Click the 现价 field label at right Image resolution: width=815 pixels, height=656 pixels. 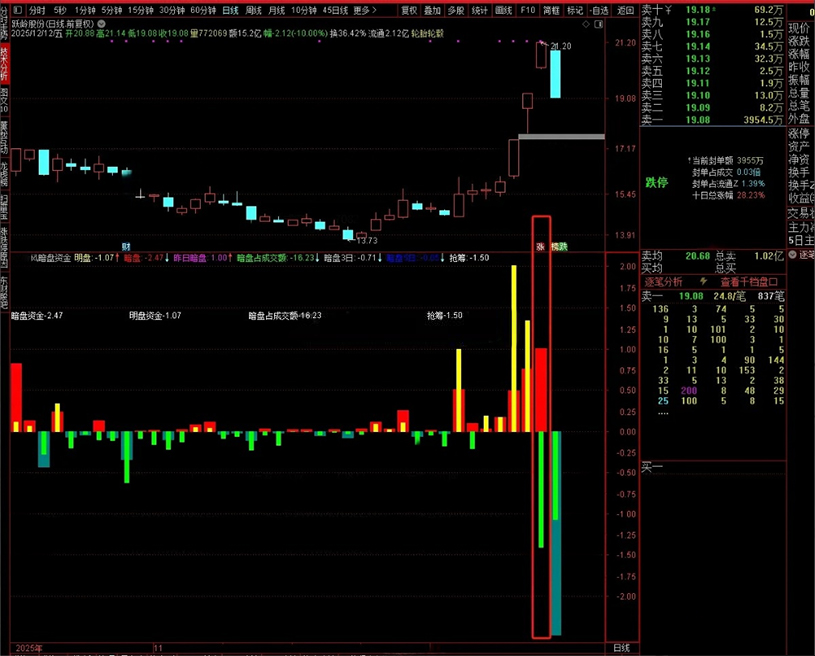tap(799, 28)
